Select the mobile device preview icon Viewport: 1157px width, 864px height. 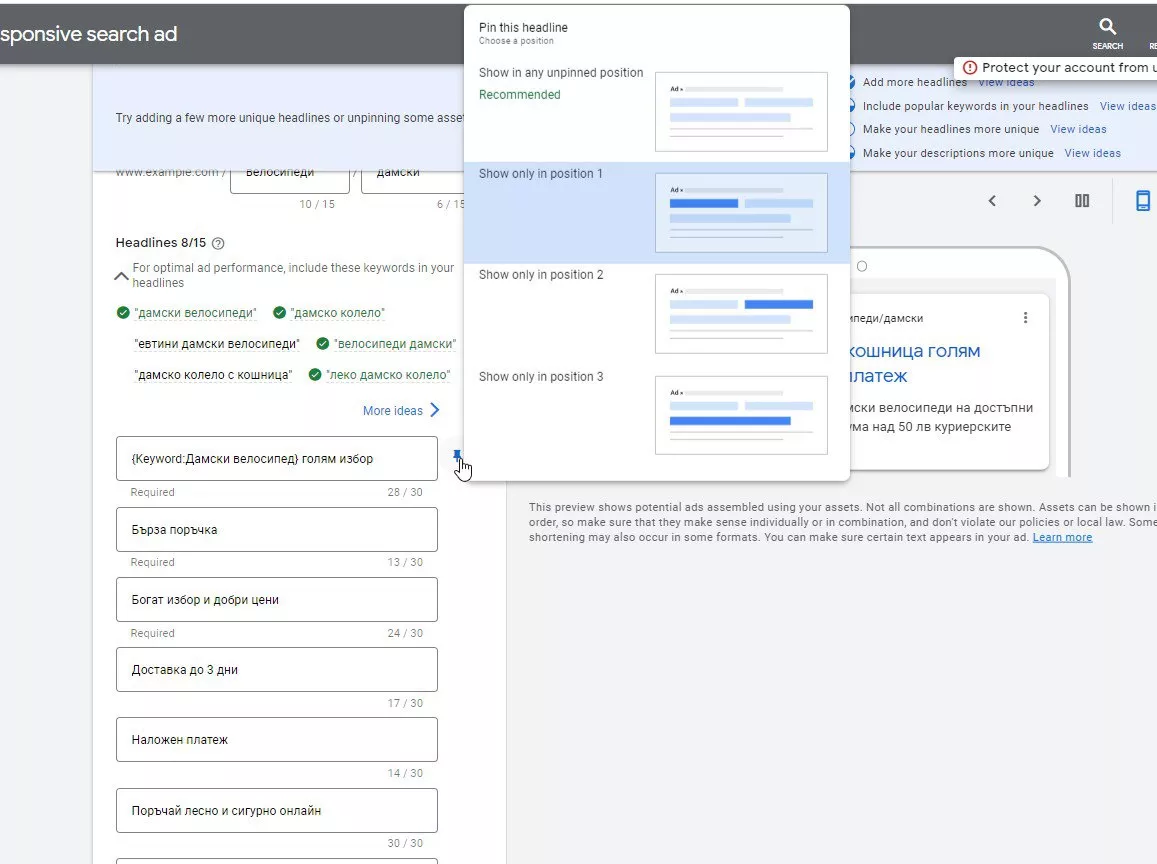click(1142, 201)
